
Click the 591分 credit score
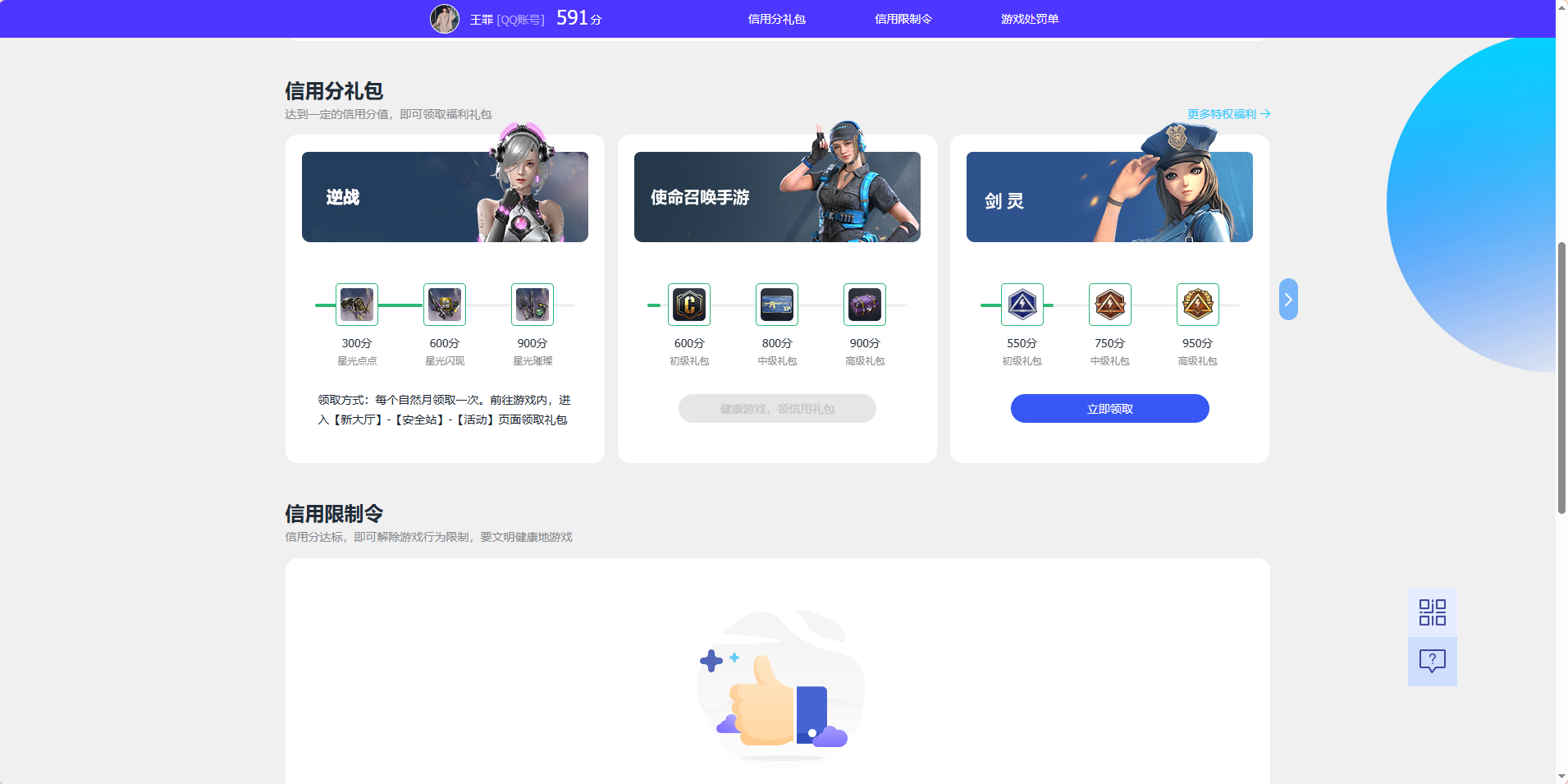578,18
